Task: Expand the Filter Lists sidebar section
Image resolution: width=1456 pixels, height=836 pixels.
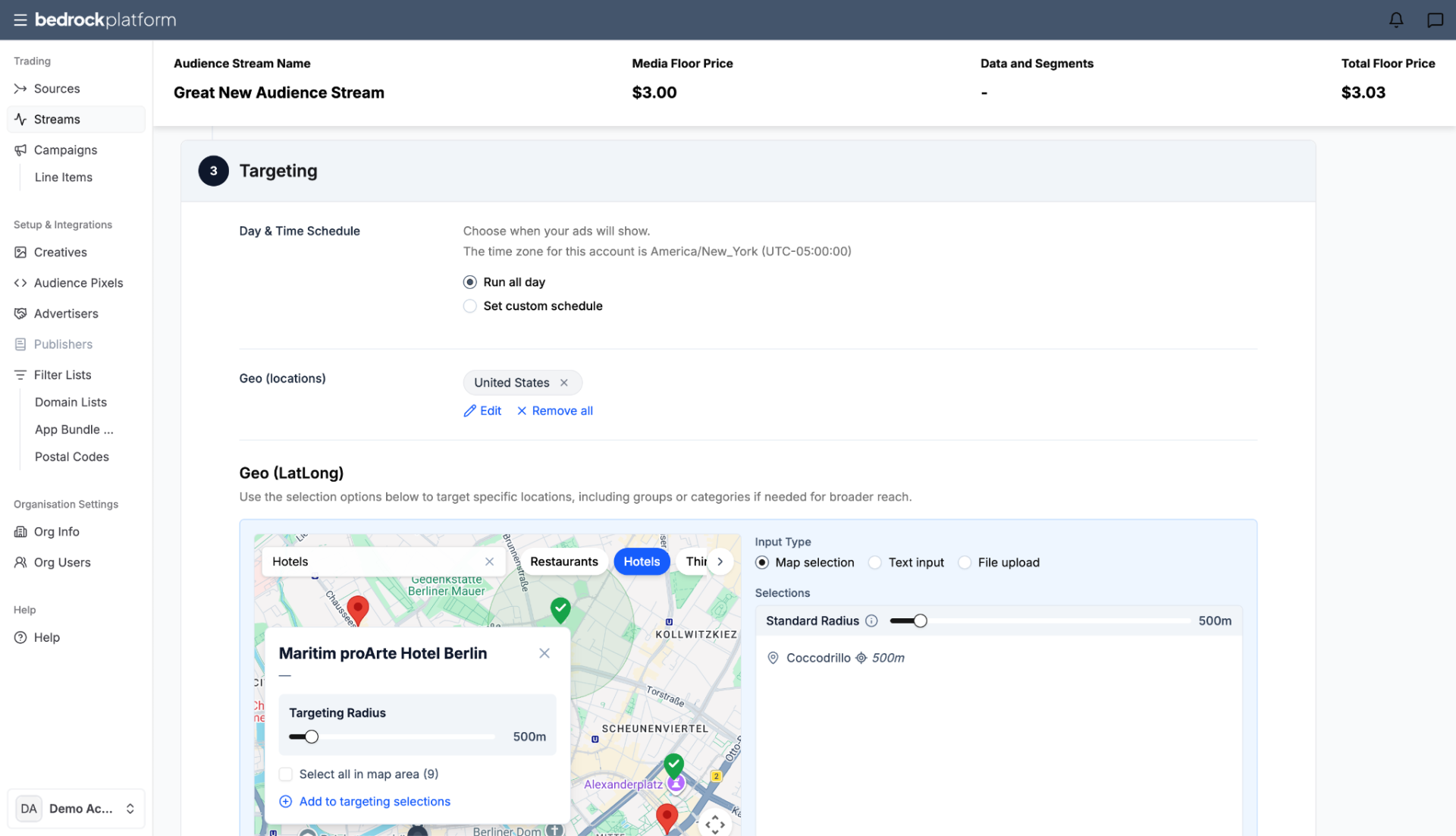Action: pyautogui.click(x=62, y=375)
